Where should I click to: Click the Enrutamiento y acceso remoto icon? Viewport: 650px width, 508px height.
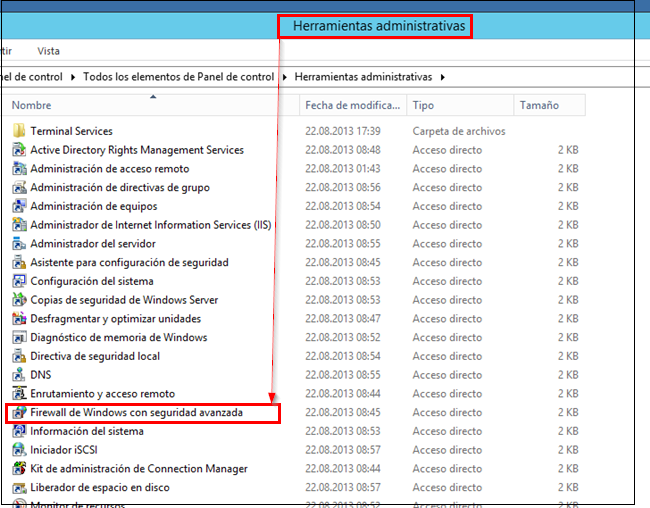[19, 394]
